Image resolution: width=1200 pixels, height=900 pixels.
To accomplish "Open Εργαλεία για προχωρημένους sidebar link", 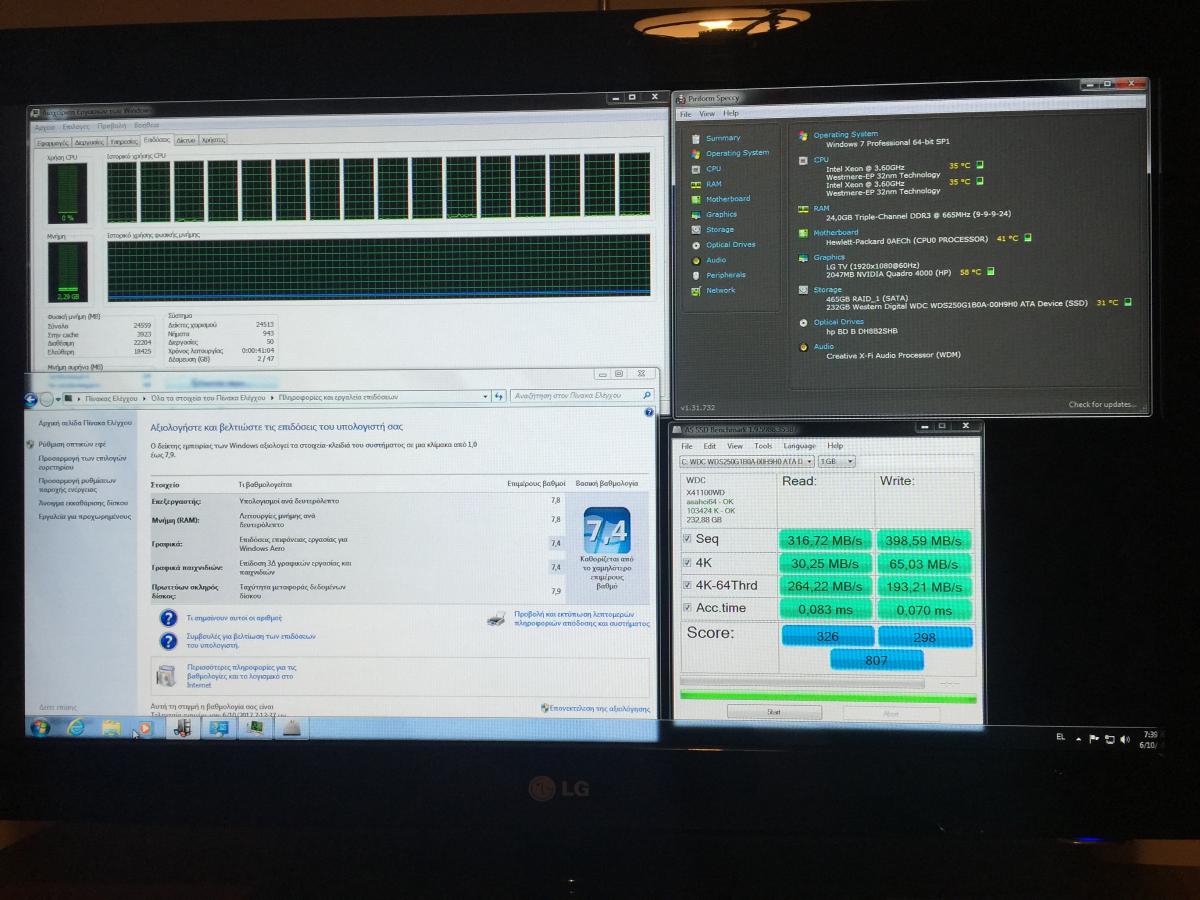I will pyautogui.click(x=85, y=517).
